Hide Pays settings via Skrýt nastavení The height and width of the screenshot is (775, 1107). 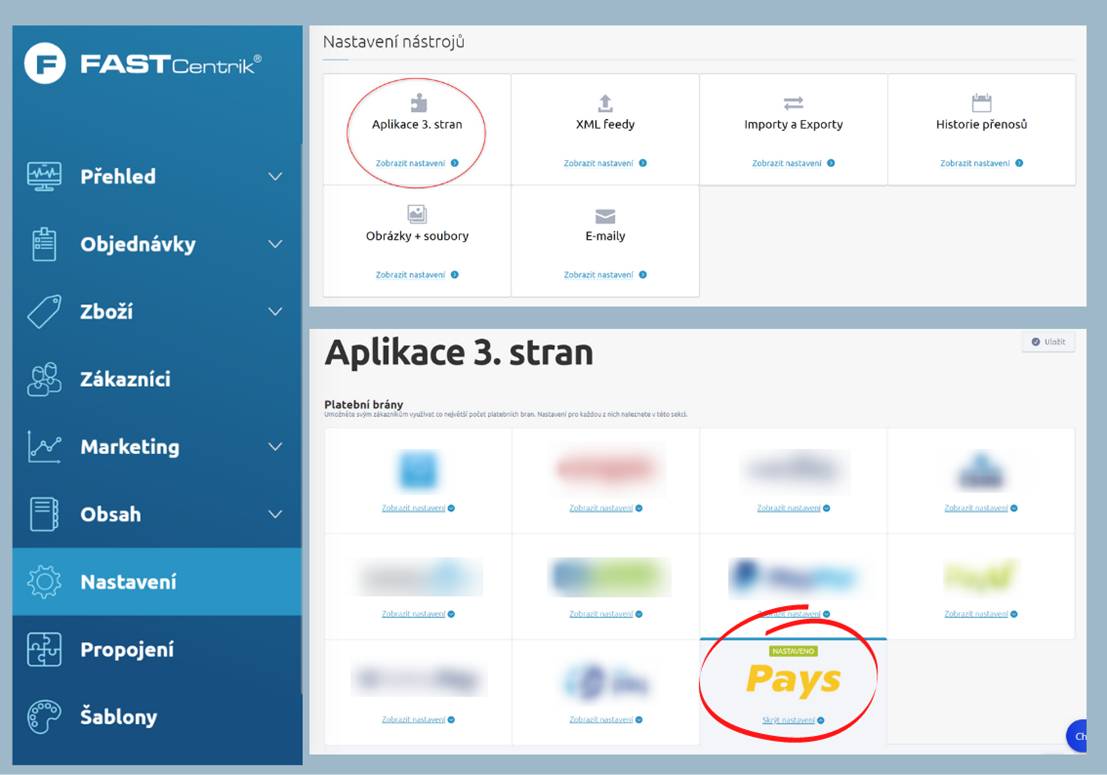793,720
